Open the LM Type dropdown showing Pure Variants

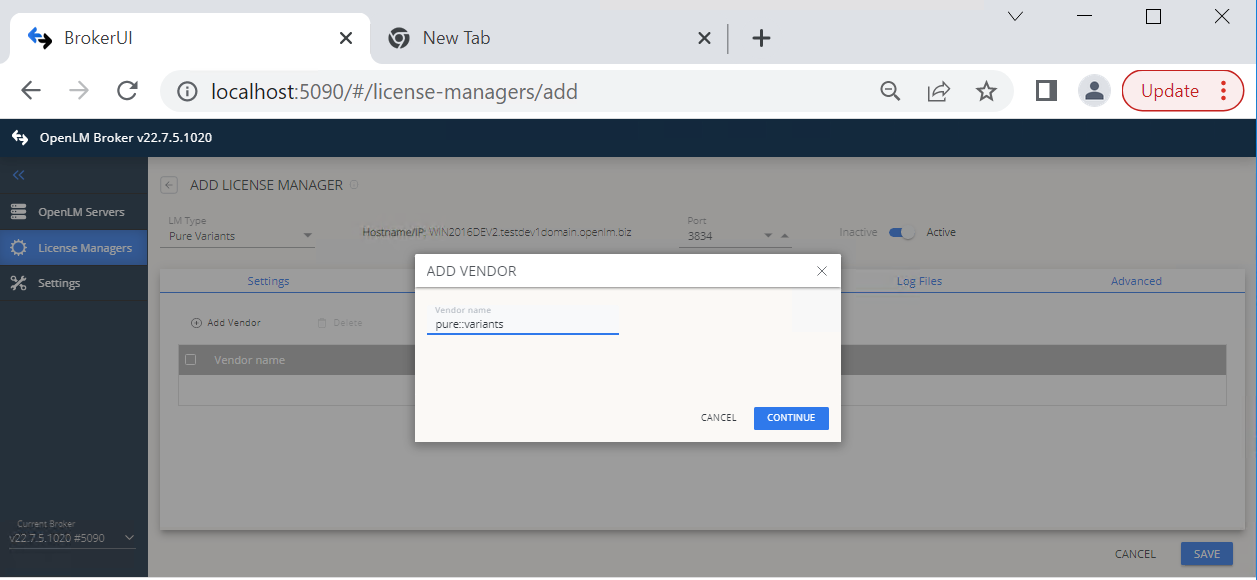(237, 234)
